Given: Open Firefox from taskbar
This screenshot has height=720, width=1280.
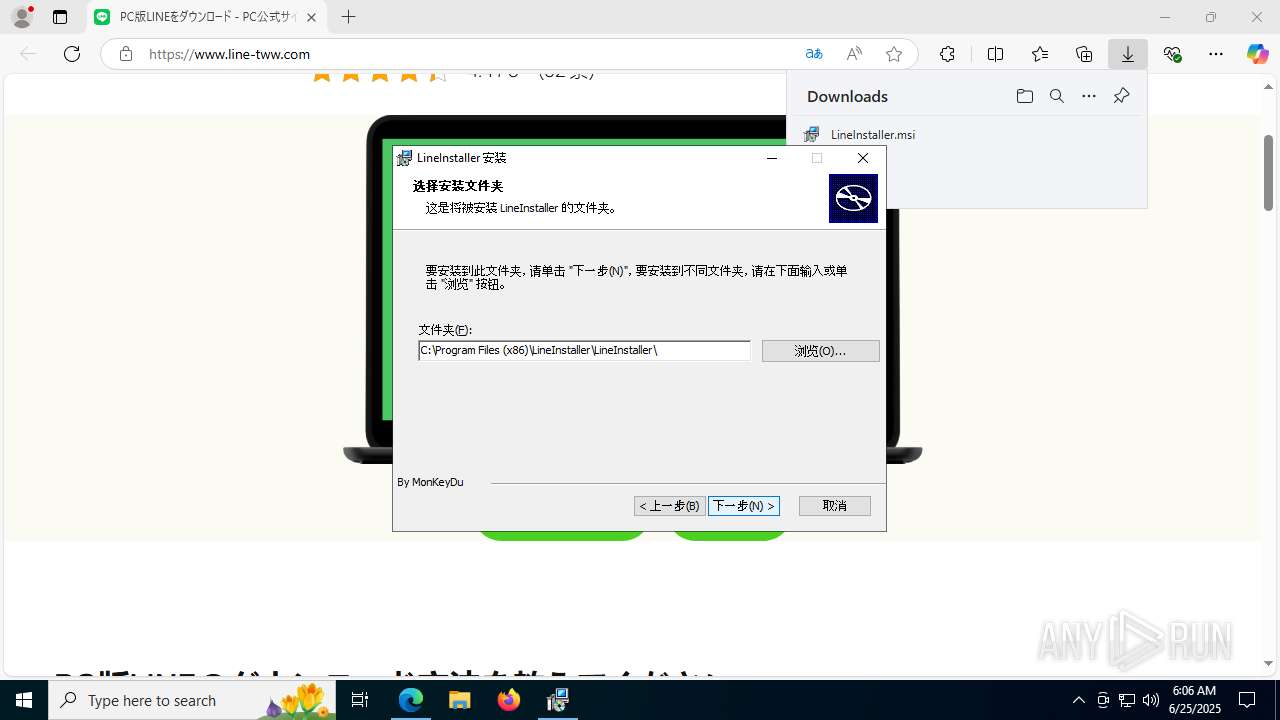Looking at the screenshot, I should [x=508, y=700].
